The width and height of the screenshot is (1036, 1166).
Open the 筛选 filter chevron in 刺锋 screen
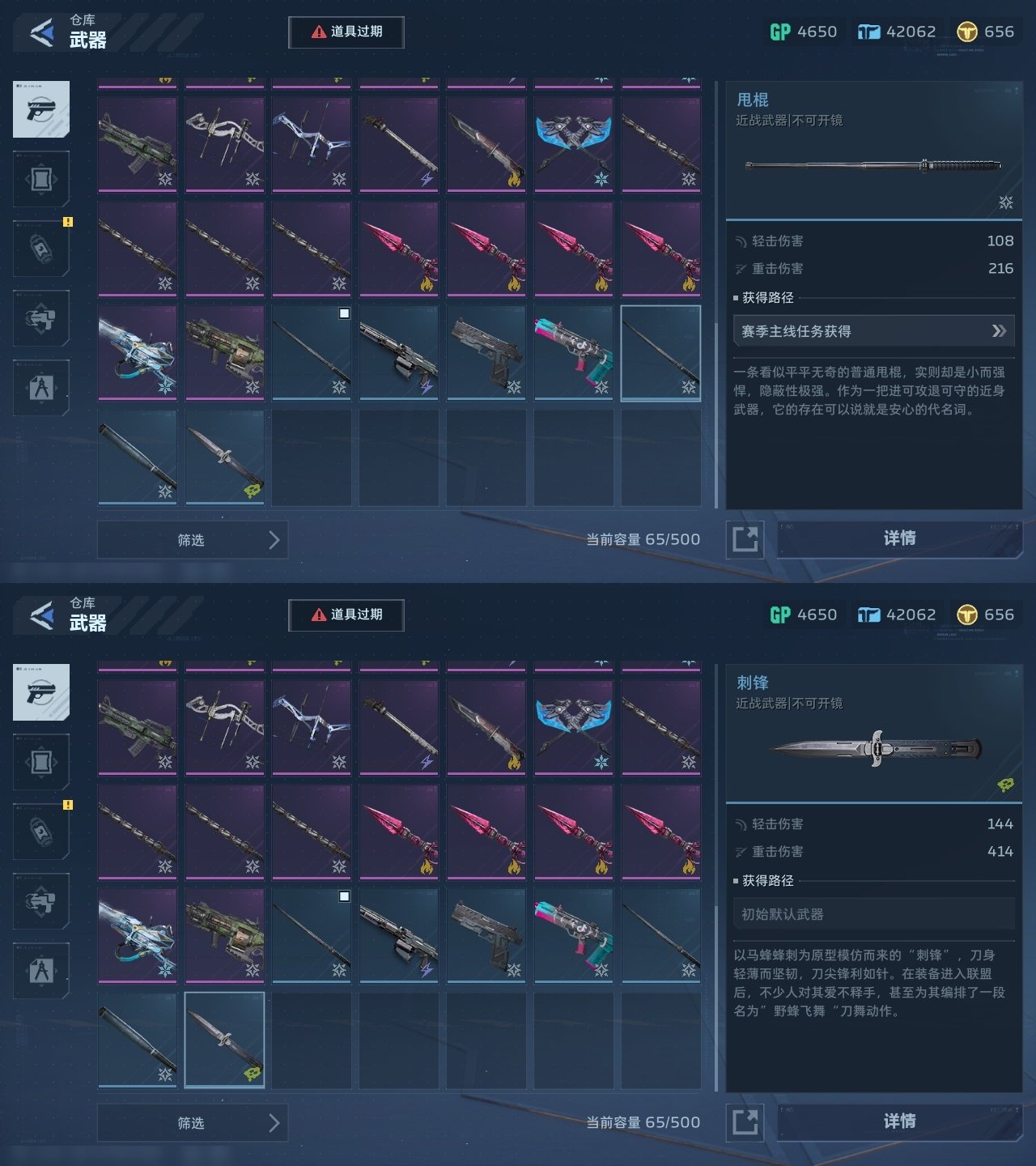[274, 1123]
